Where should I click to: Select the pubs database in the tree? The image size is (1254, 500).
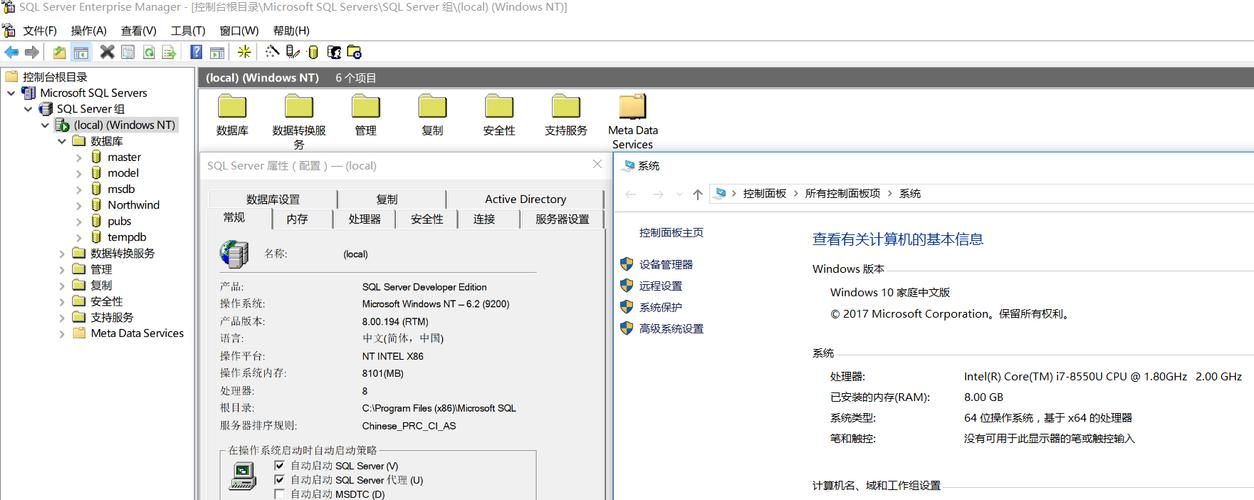click(120, 221)
